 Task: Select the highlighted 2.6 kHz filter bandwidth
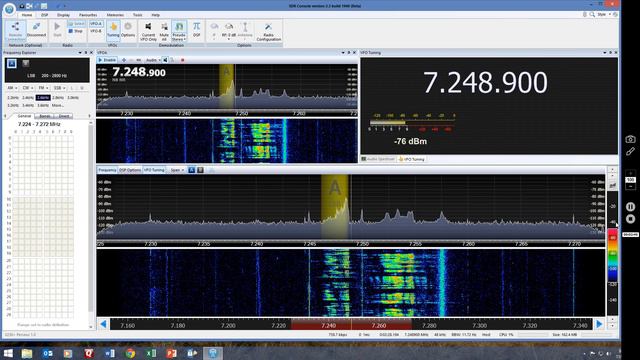(43, 98)
